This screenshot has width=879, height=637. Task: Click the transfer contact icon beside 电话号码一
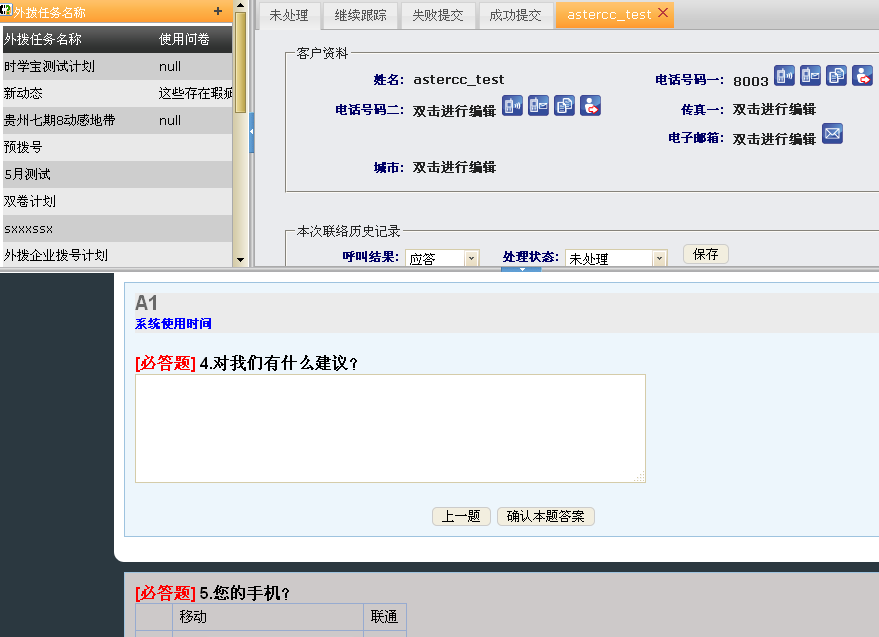pyautogui.click(x=862, y=76)
